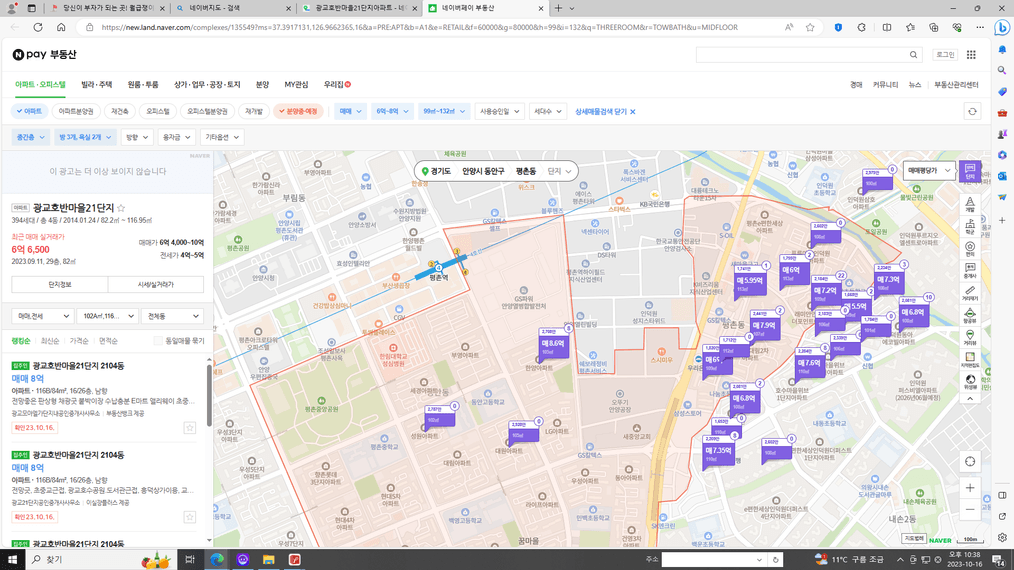
Task: Reload the page in browser
Action: coord(38,27)
